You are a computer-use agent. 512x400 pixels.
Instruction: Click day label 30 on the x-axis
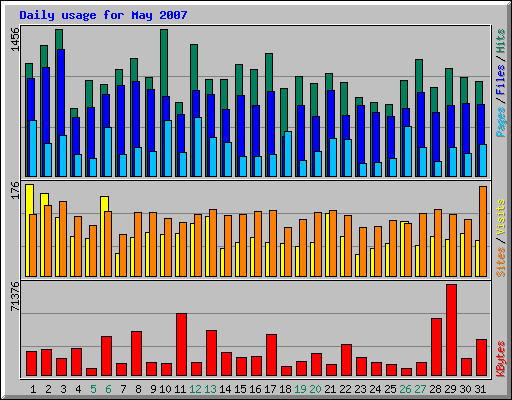[465, 389]
